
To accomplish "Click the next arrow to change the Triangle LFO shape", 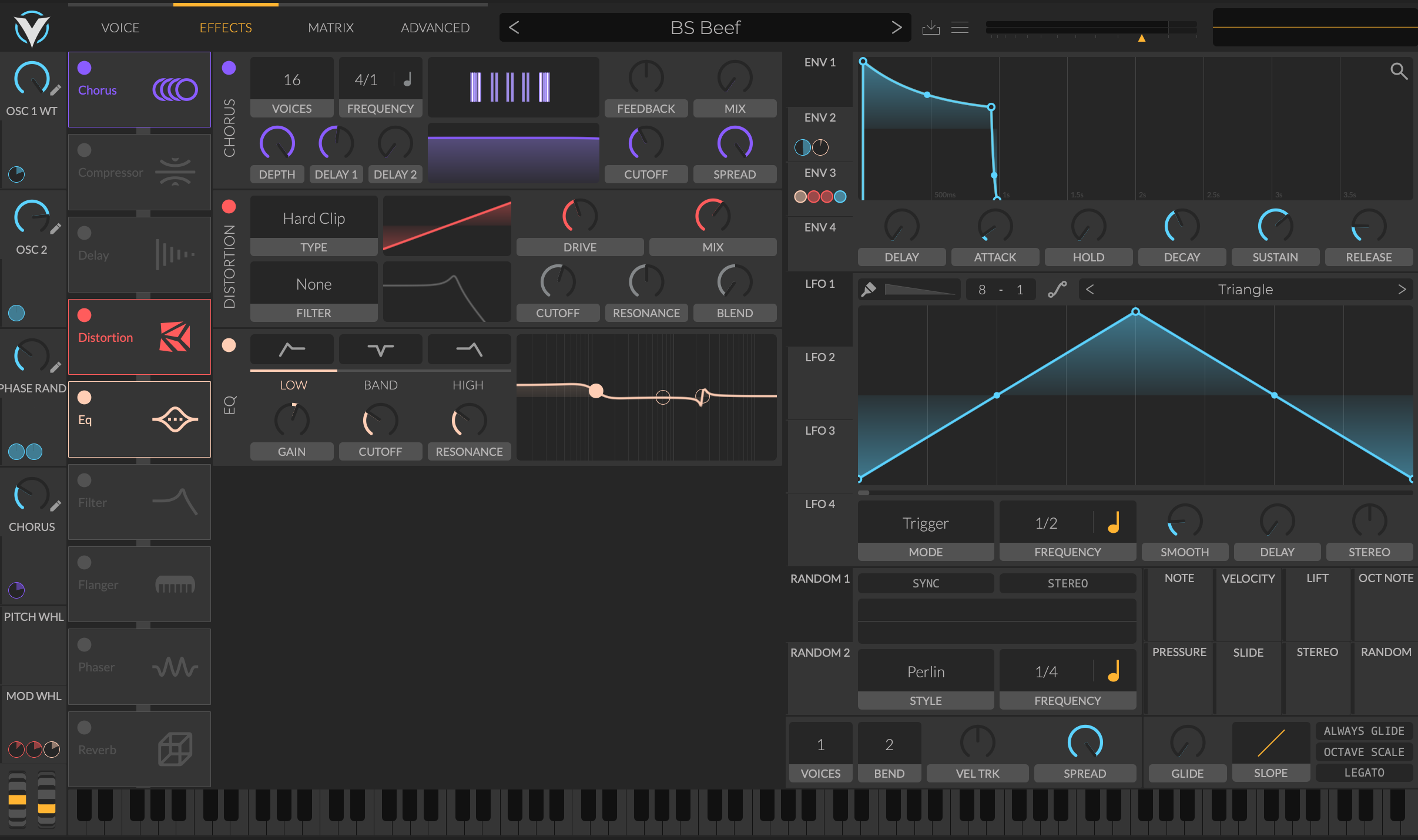I will point(1403,289).
